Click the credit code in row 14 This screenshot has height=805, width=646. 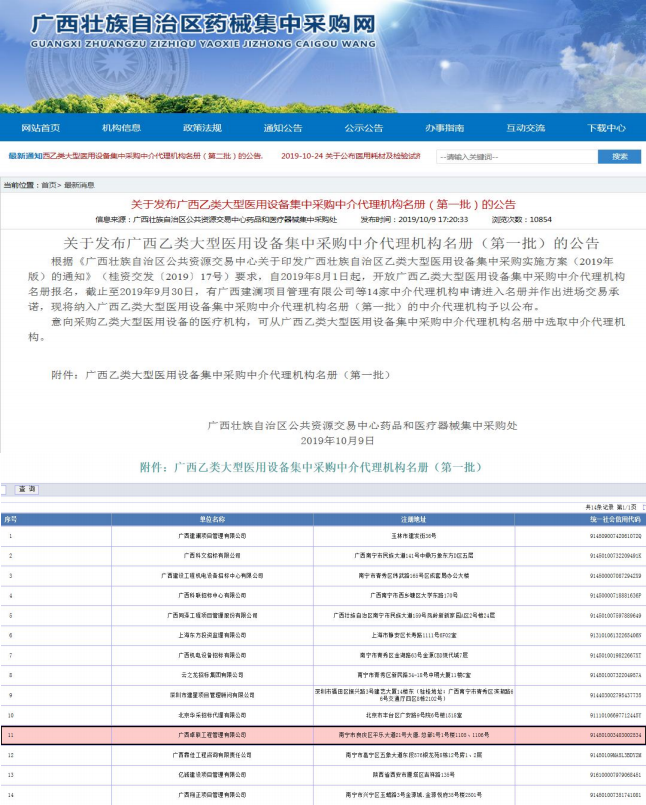615,795
